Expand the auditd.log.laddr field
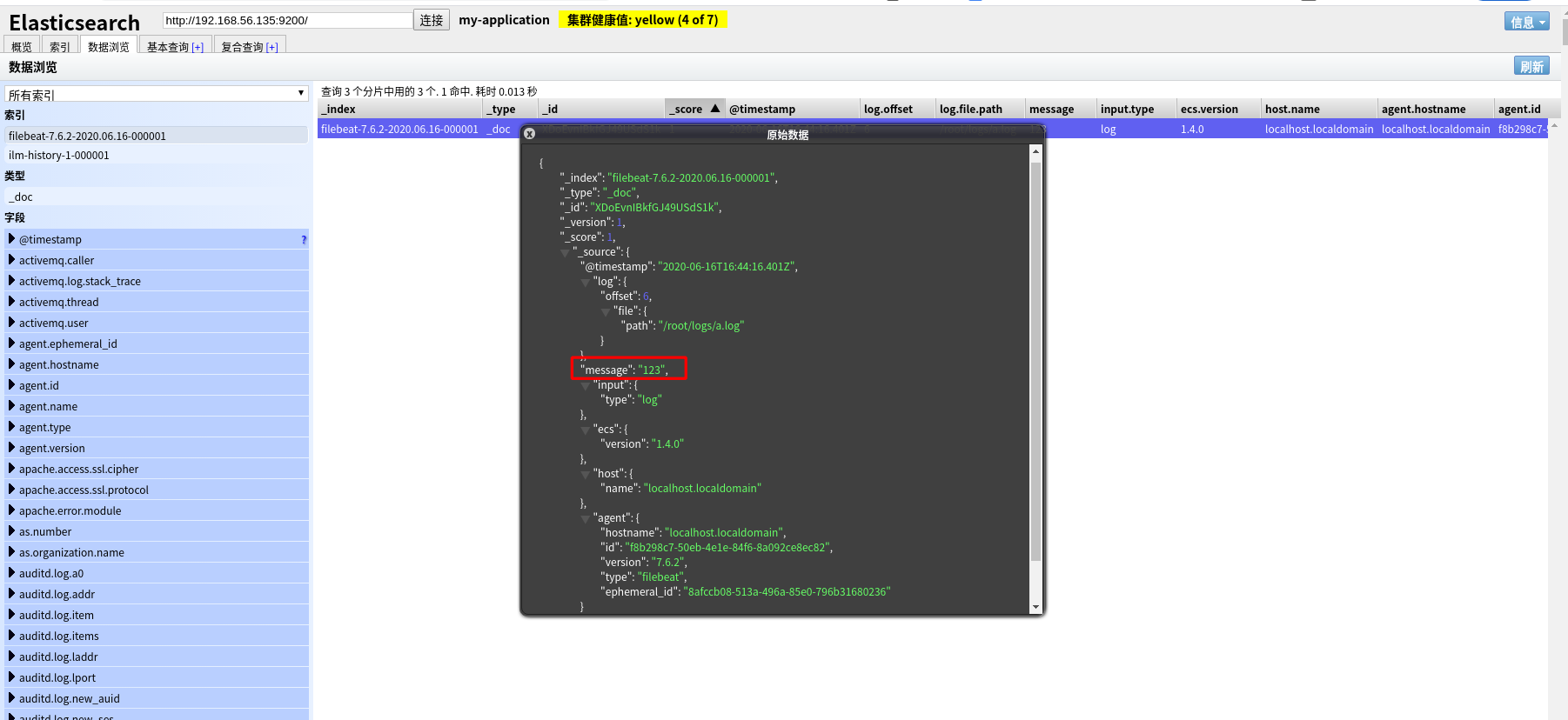 (x=11, y=657)
